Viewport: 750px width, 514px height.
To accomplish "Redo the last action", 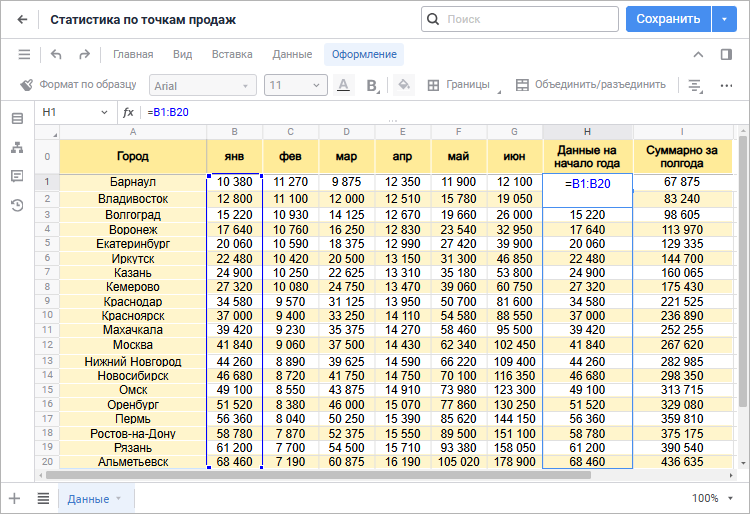I will coord(84,55).
